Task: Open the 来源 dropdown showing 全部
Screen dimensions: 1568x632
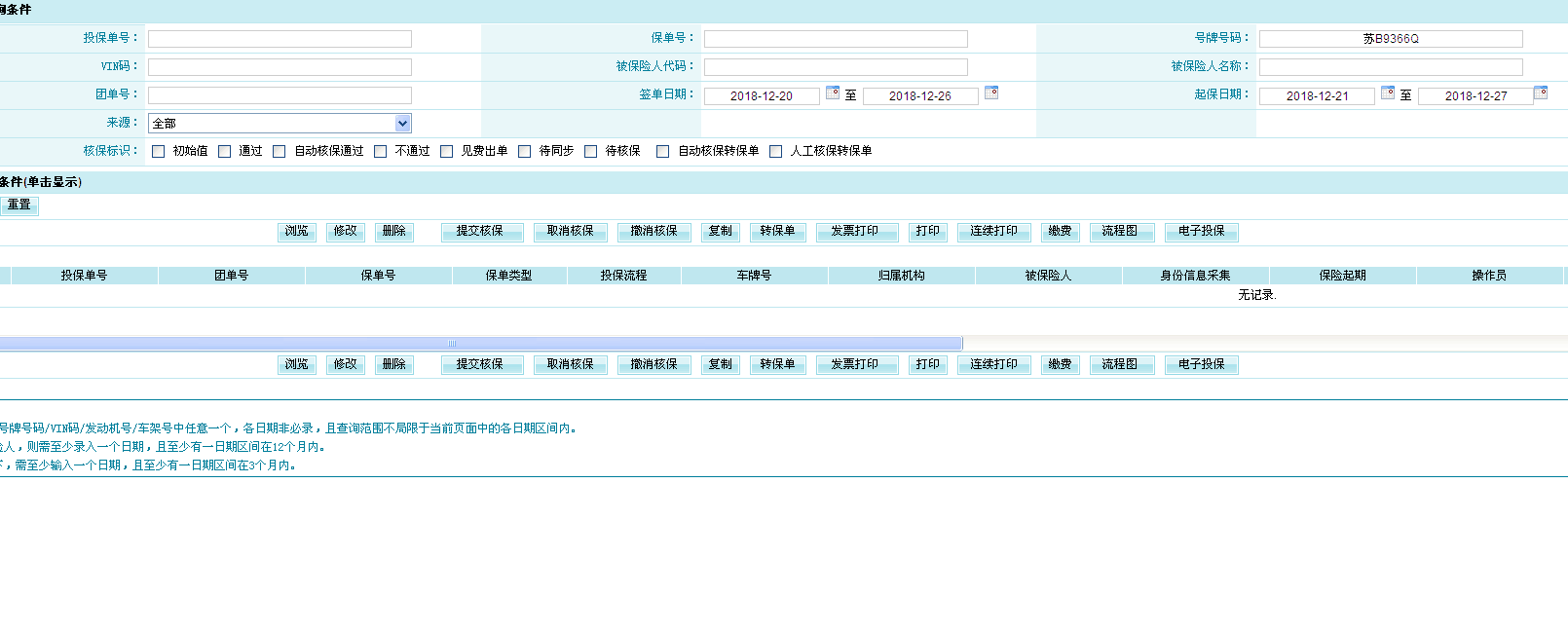Action: (x=280, y=124)
